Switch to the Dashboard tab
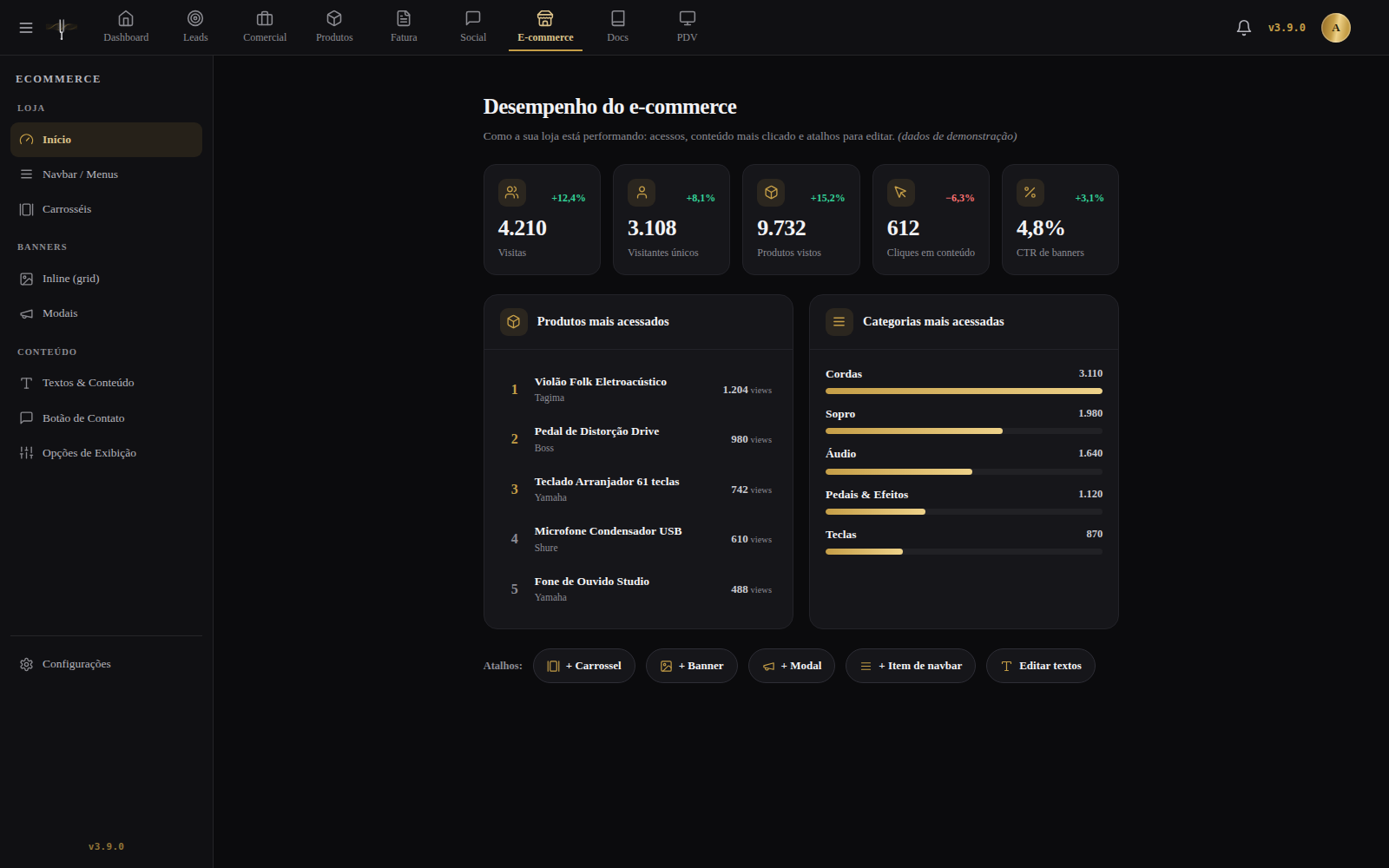Image resolution: width=1389 pixels, height=868 pixels. [126, 27]
